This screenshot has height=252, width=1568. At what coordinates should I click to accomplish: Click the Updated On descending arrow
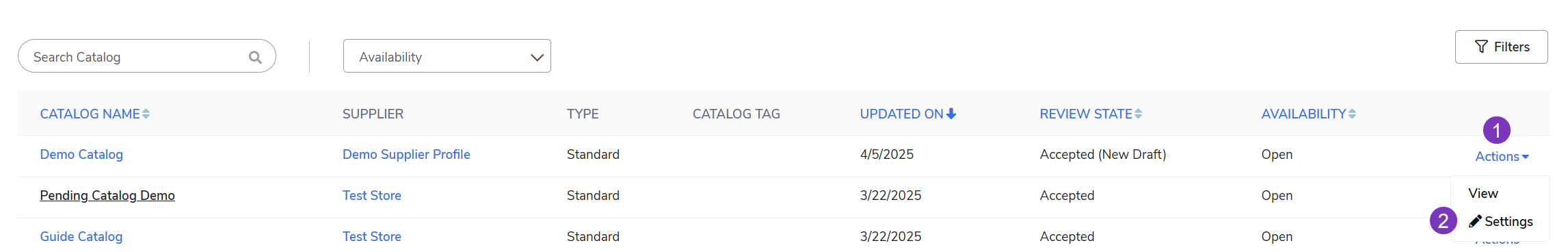951,114
